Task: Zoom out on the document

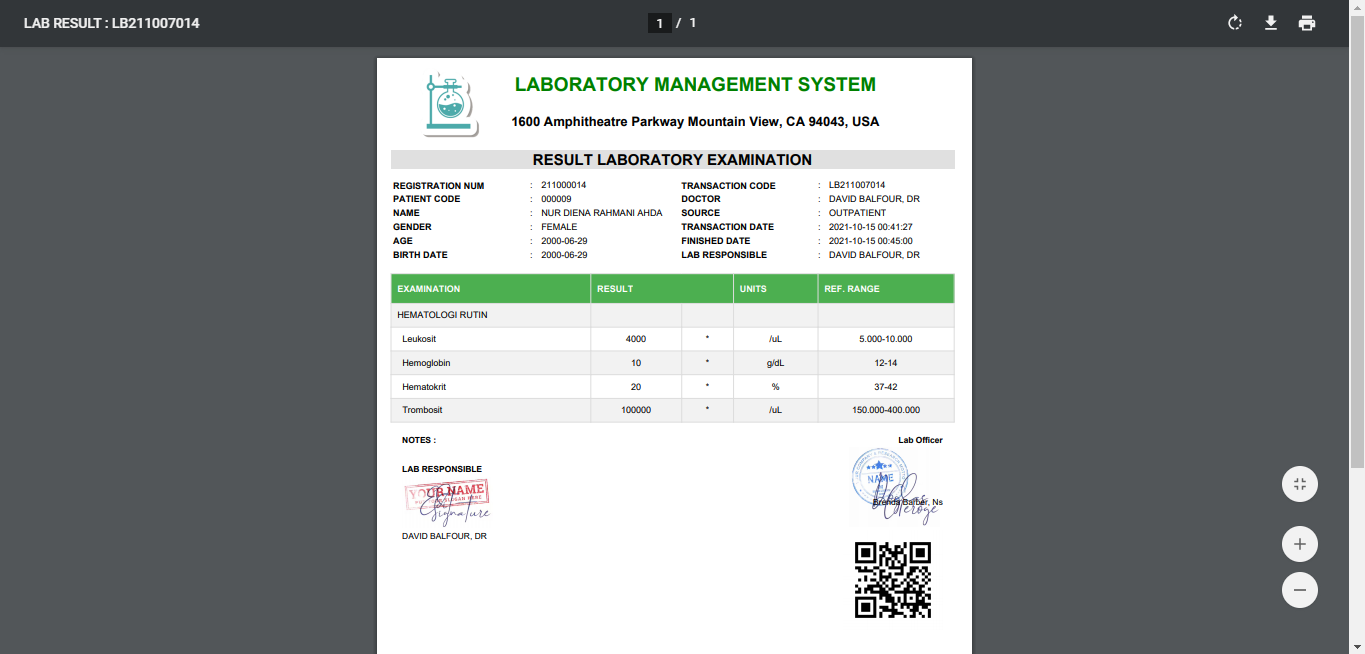Action: click(1299, 589)
